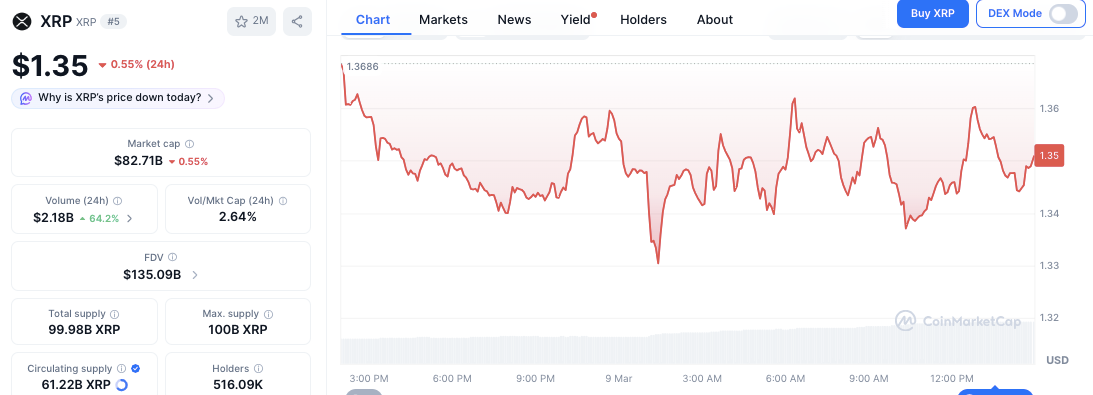This screenshot has width=1093, height=395.
Task: Click the share icon button
Action: click(x=297, y=22)
